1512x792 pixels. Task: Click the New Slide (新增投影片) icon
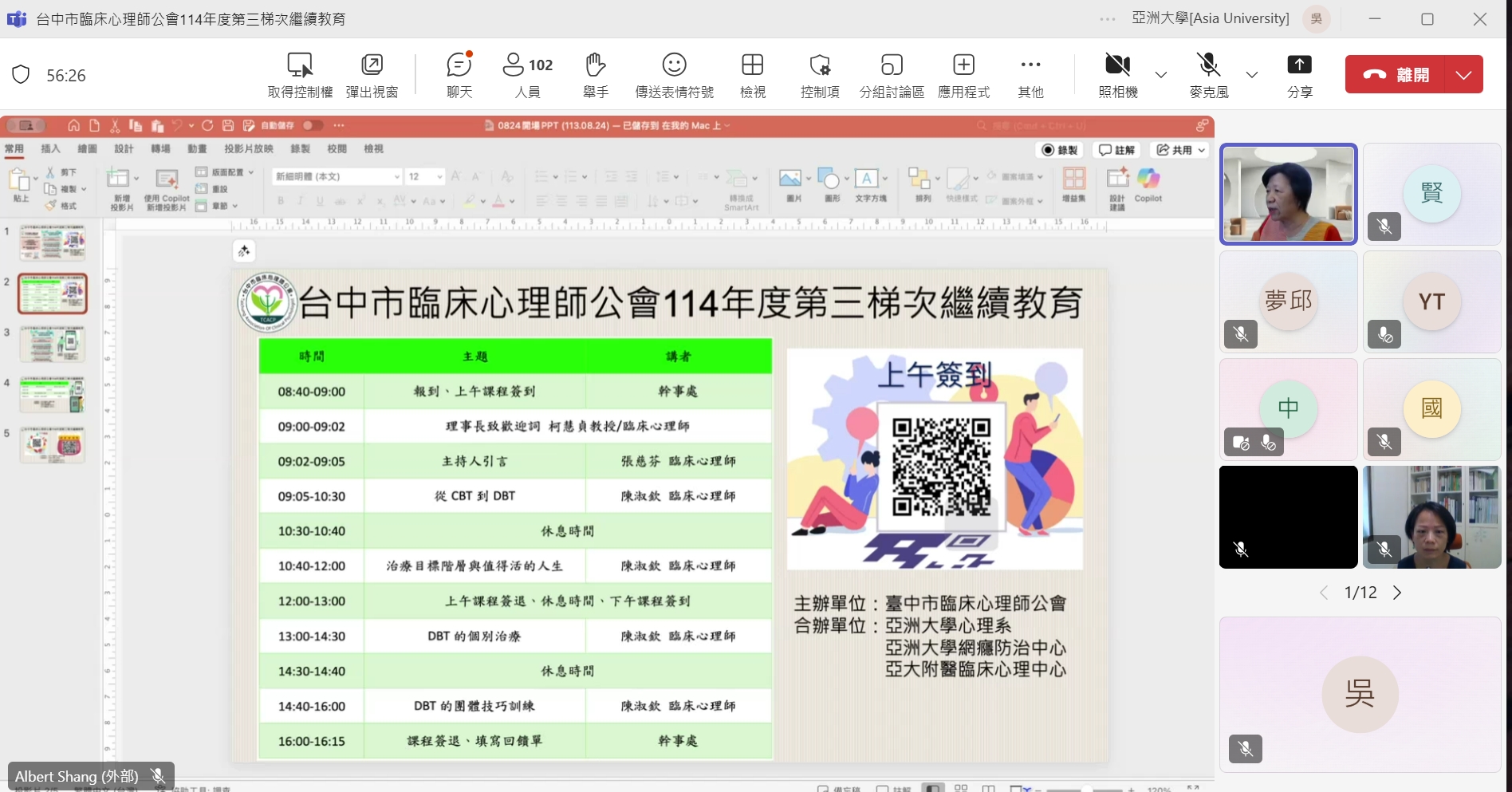point(120,179)
